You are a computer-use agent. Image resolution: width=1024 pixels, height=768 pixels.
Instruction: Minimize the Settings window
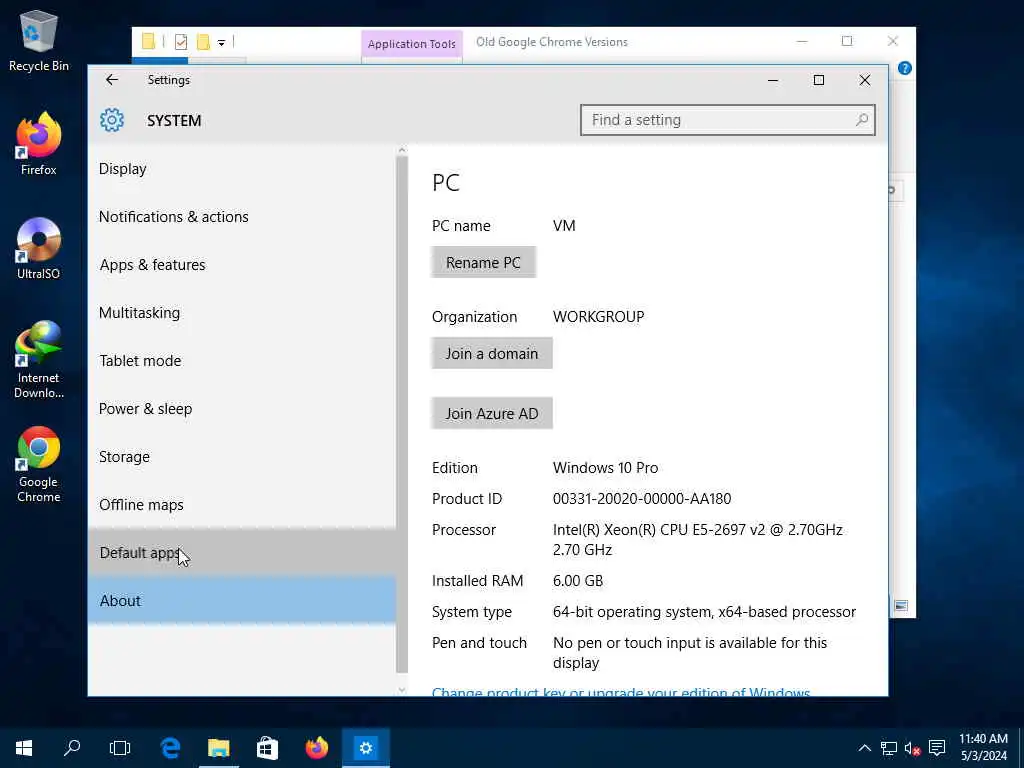[773, 80]
